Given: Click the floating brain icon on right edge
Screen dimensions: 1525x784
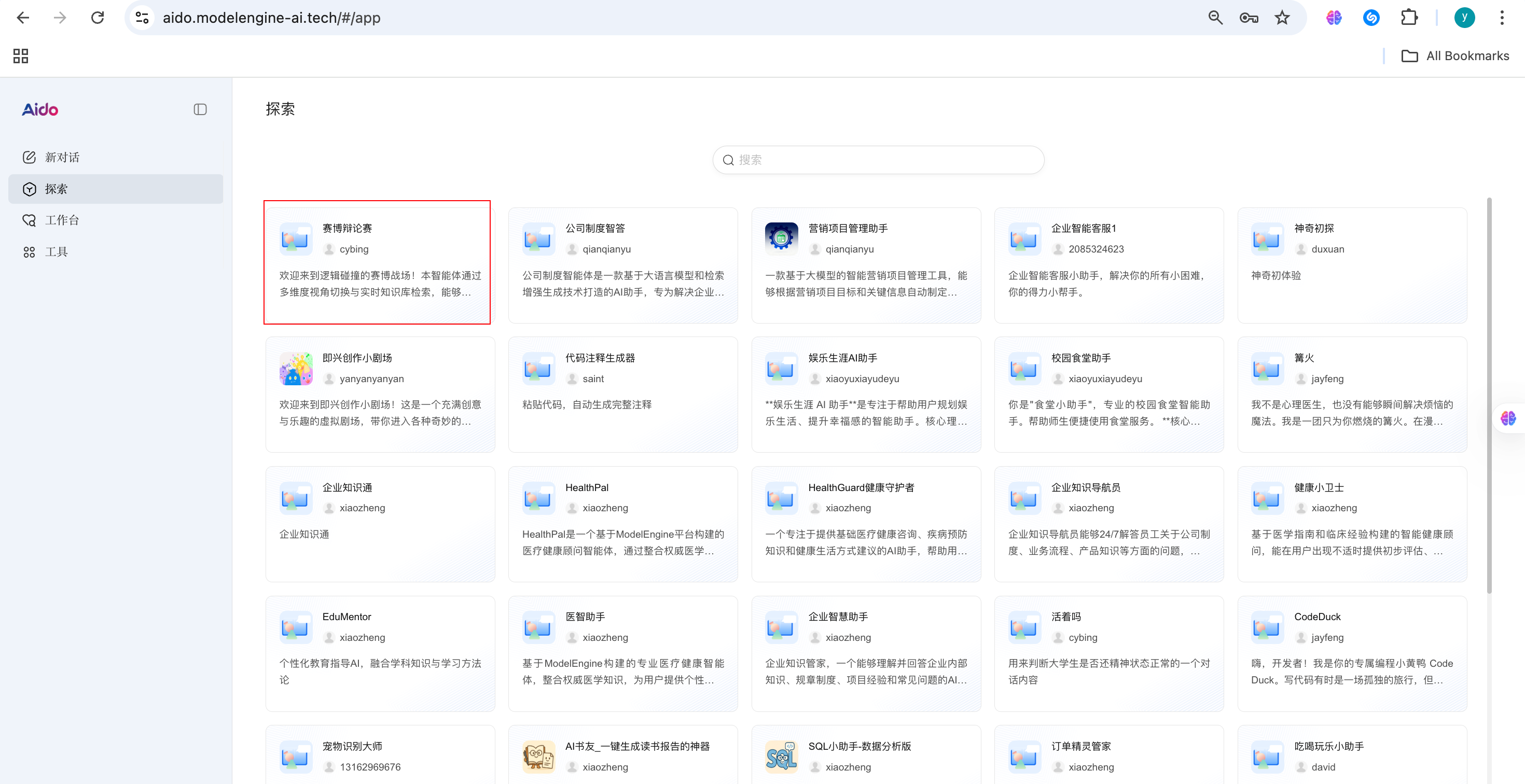Looking at the screenshot, I should coord(1508,419).
